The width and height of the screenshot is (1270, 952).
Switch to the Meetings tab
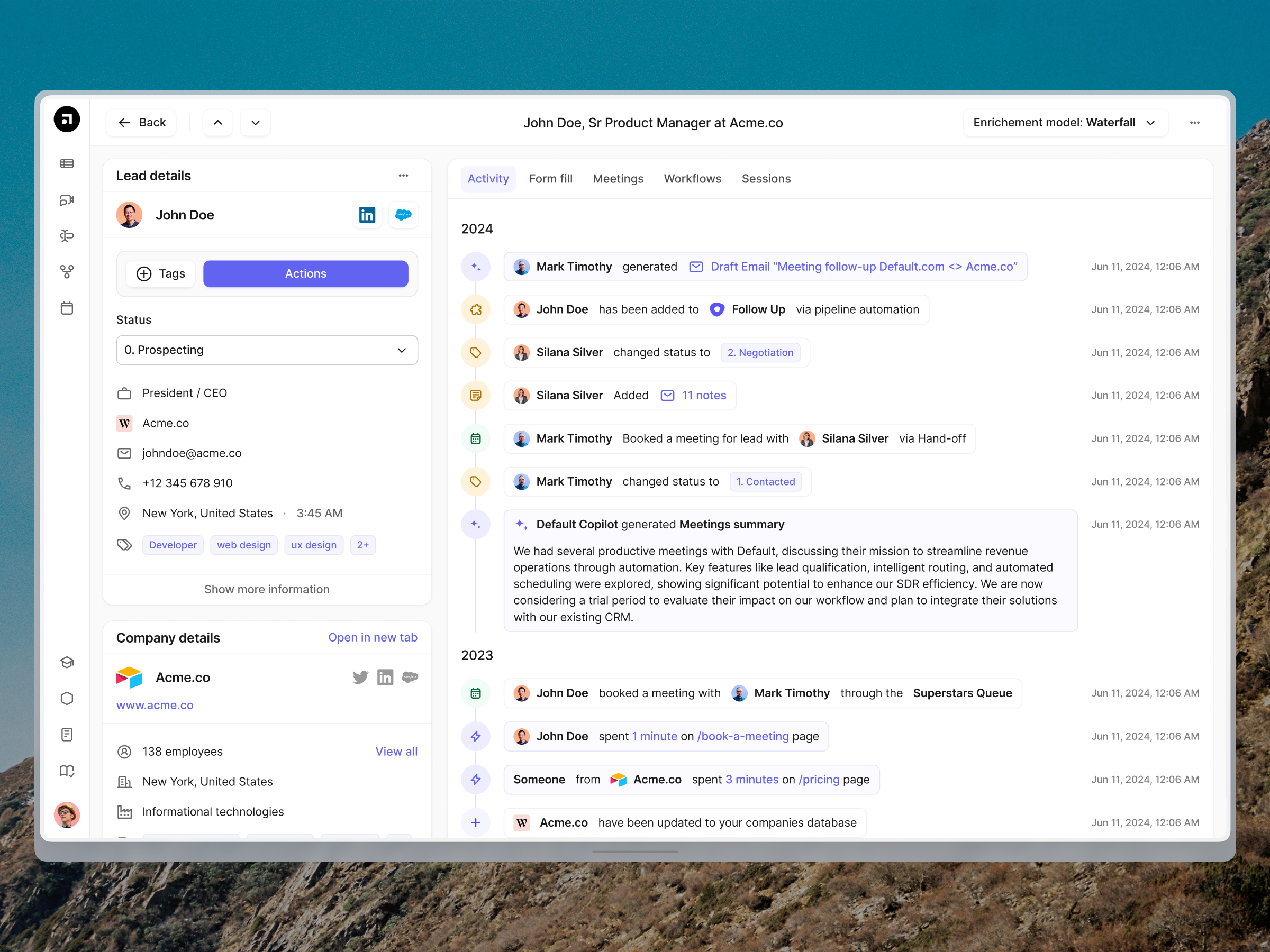(618, 178)
